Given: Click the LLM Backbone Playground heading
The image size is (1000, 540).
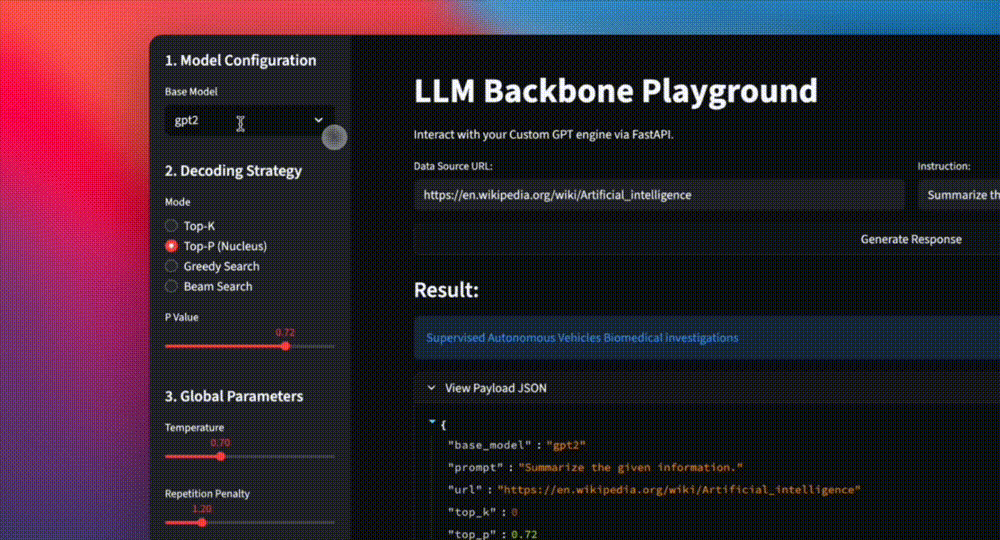Looking at the screenshot, I should tap(615, 91).
